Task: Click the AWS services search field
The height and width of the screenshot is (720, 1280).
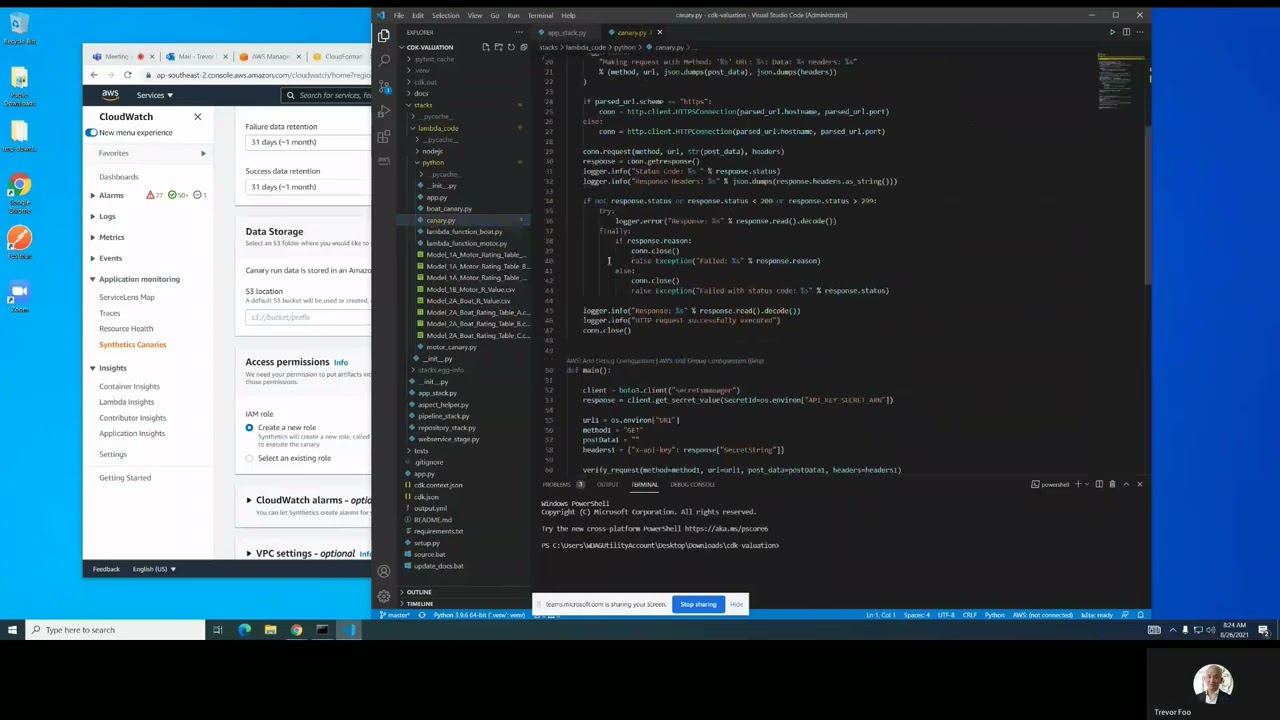Action: 326,95
